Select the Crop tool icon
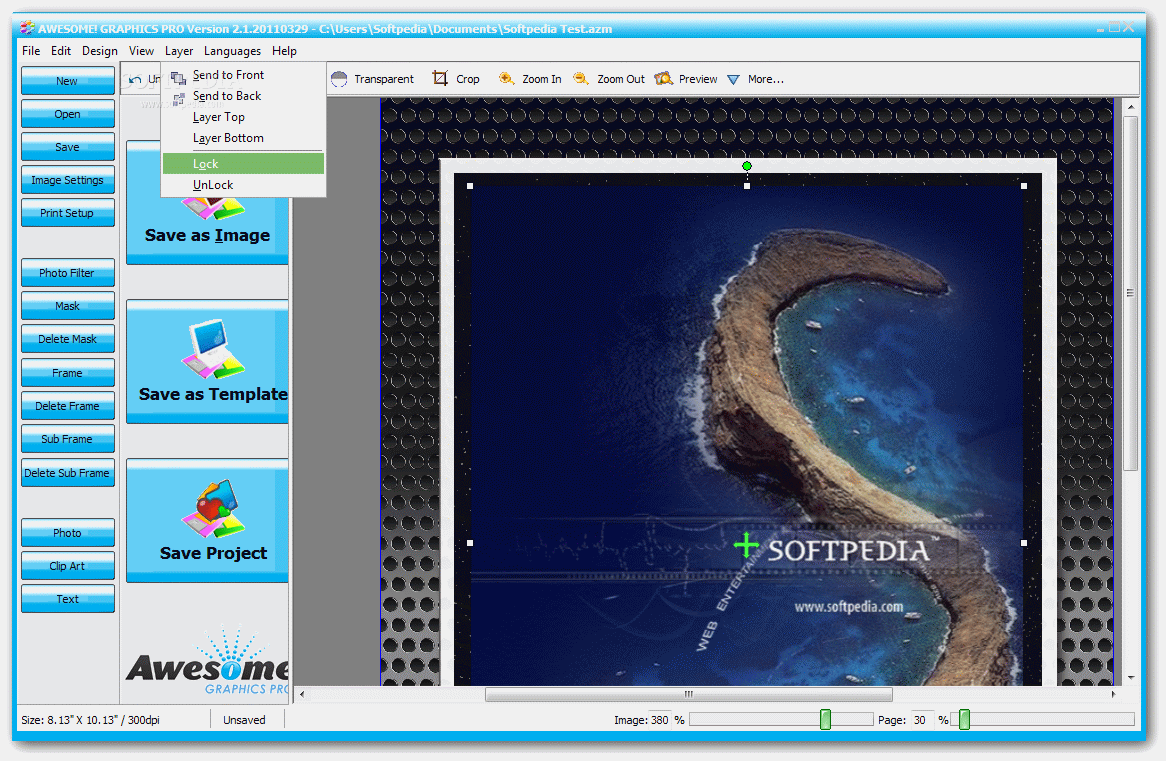The height and width of the screenshot is (761, 1166). click(440, 78)
